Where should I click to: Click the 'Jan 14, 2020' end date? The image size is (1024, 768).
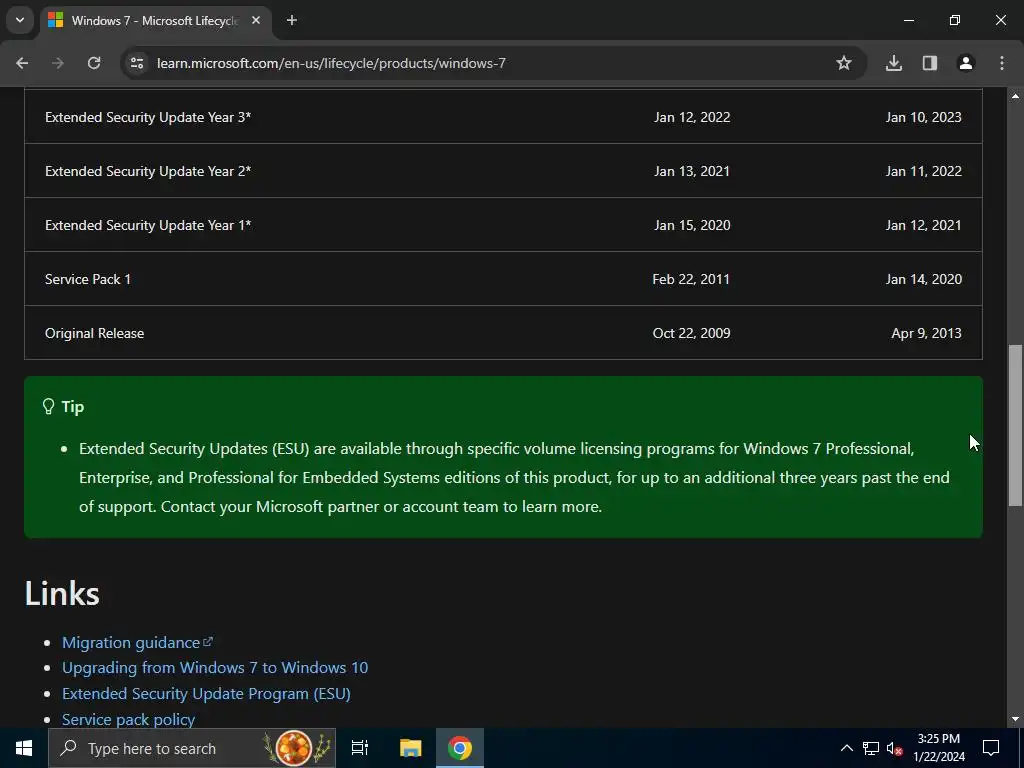(x=923, y=280)
